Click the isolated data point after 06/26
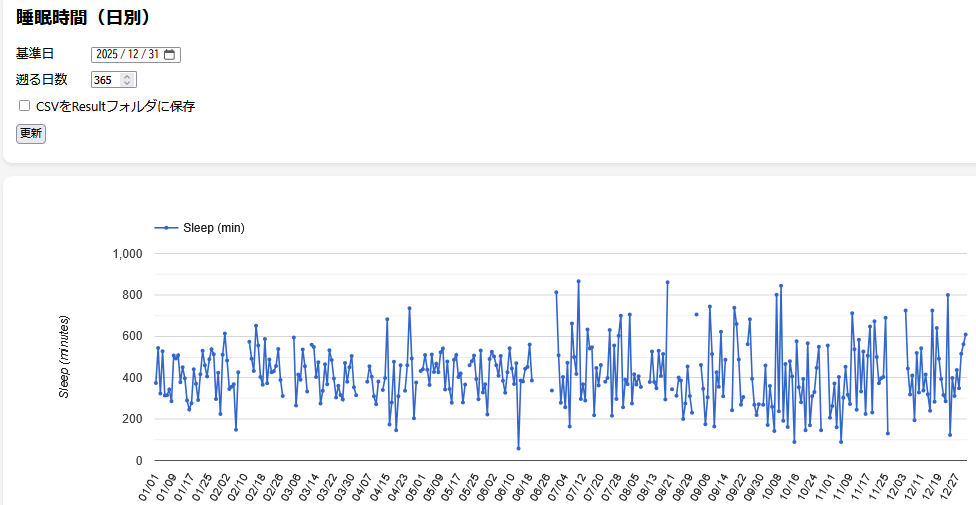This screenshot has height=505, width=976. click(551, 390)
